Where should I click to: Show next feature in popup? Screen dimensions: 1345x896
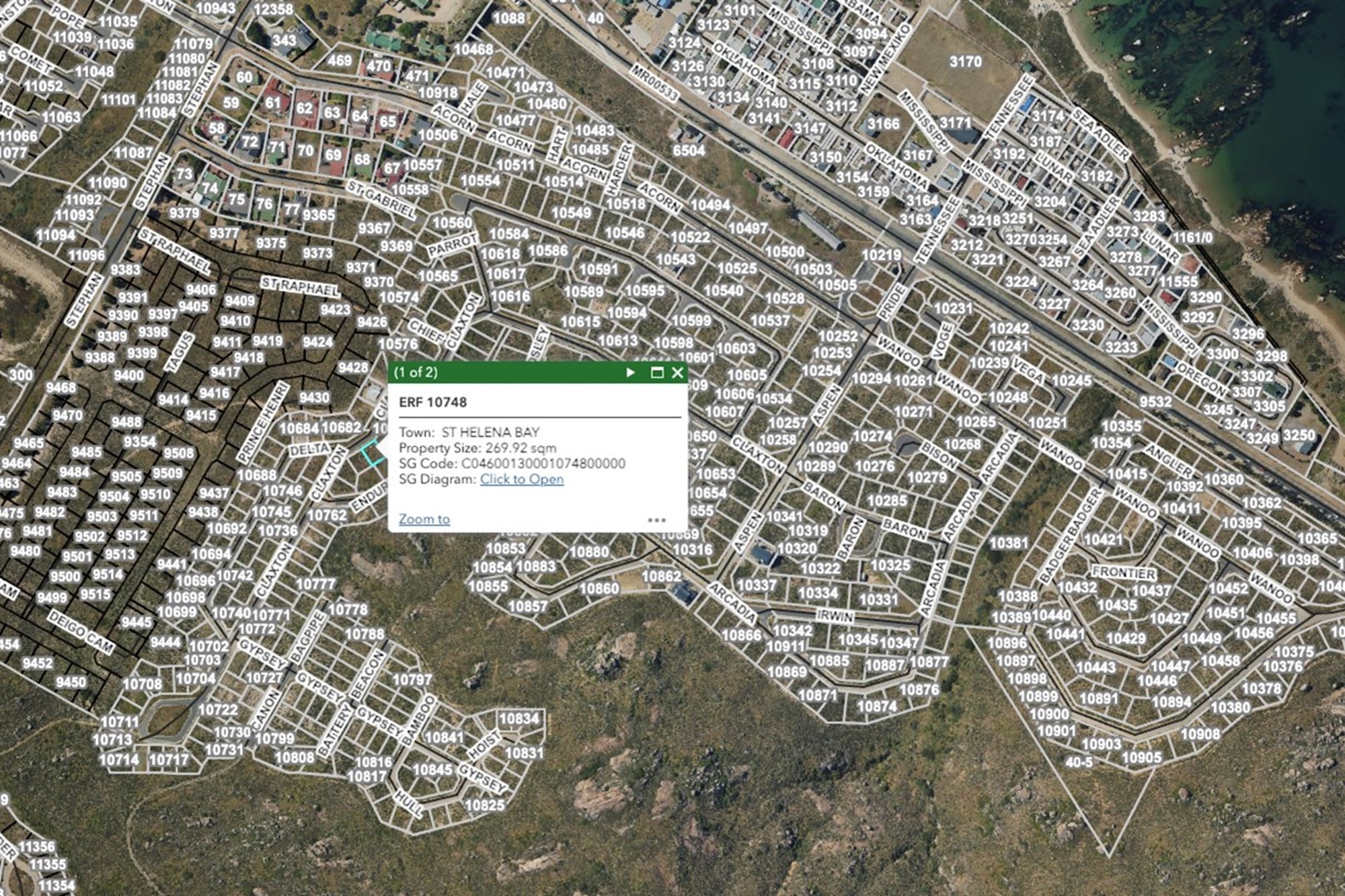[x=630, y=372]
